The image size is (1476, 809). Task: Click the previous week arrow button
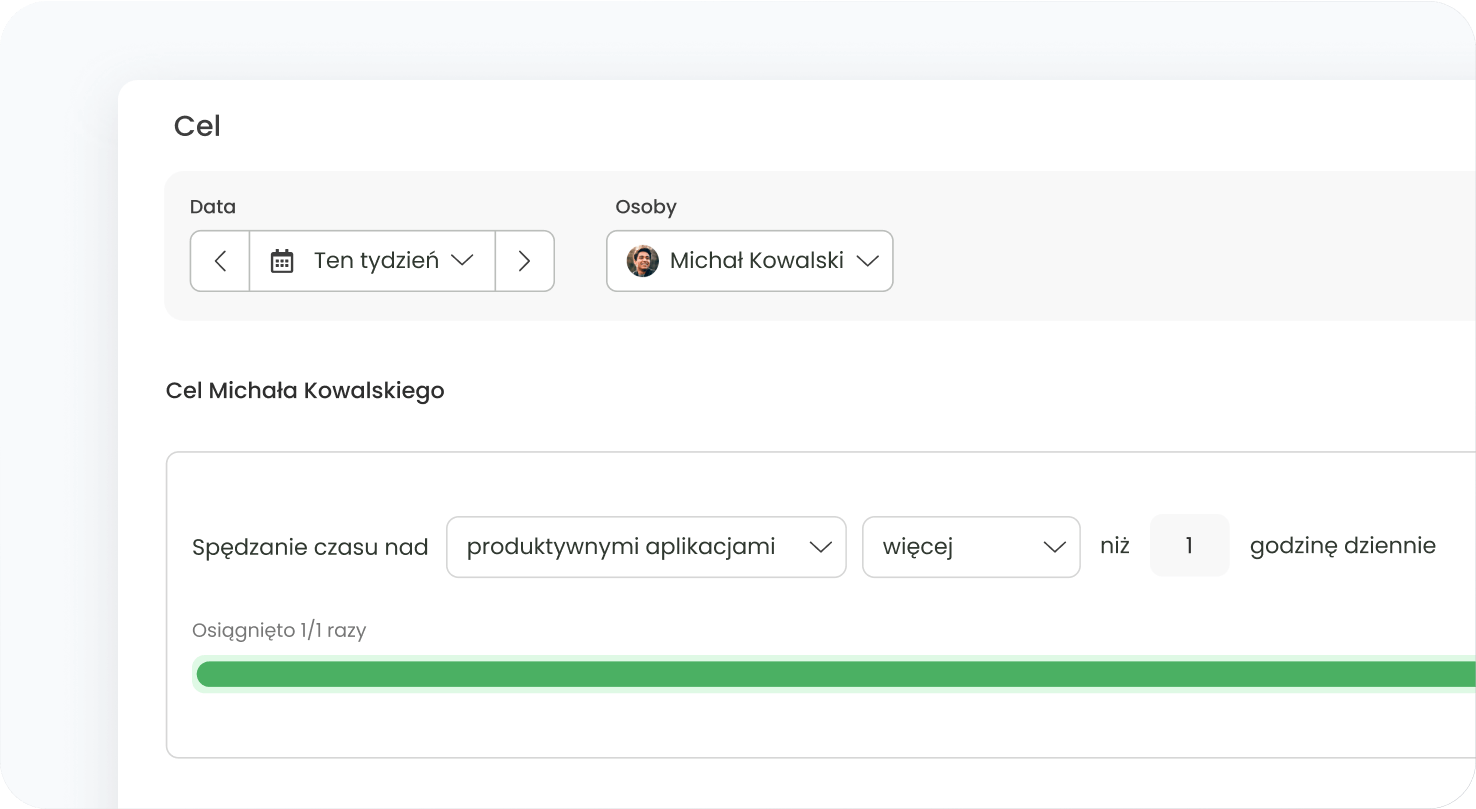point(220,261)
